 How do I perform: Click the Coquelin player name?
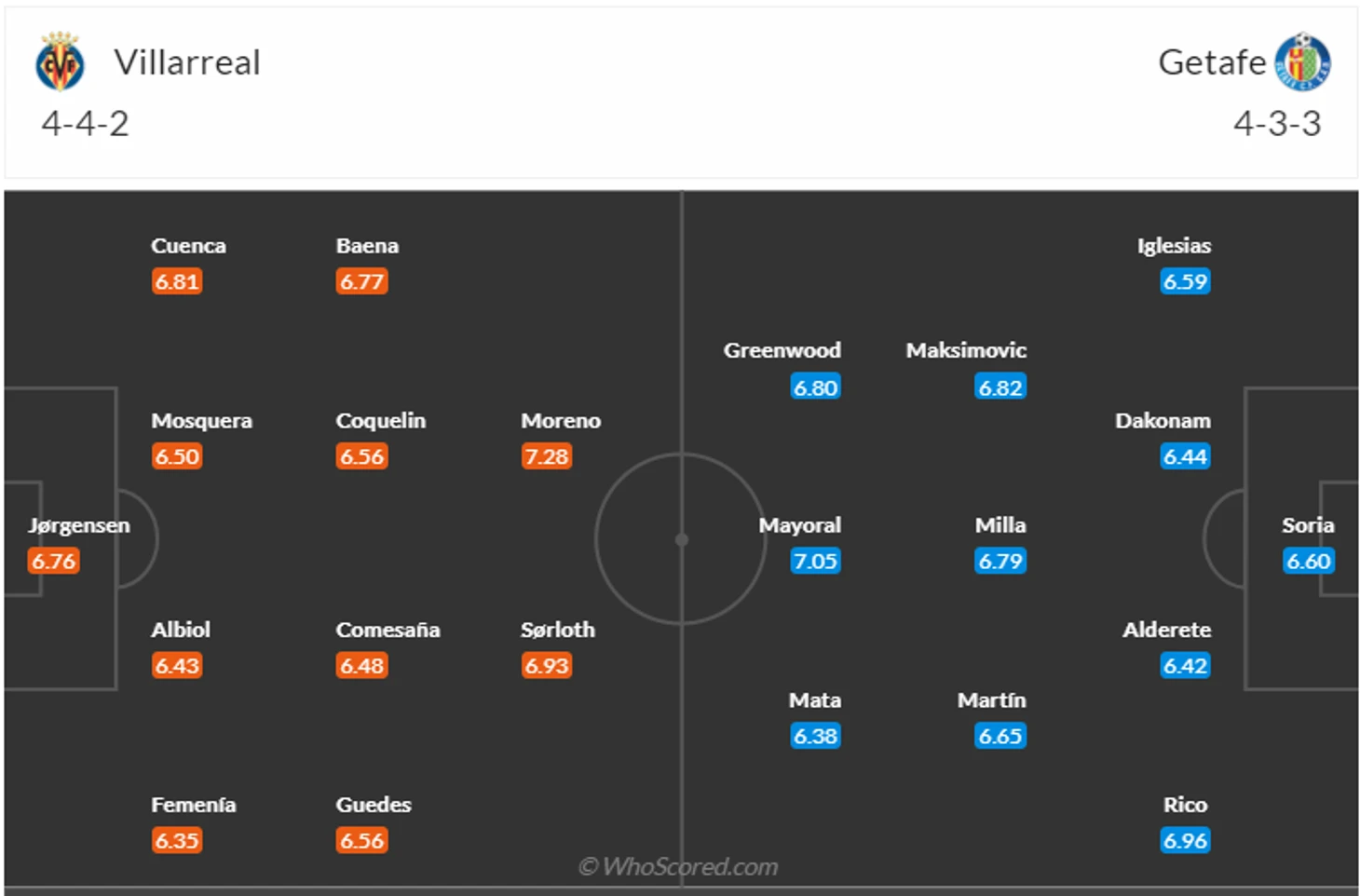380,421
